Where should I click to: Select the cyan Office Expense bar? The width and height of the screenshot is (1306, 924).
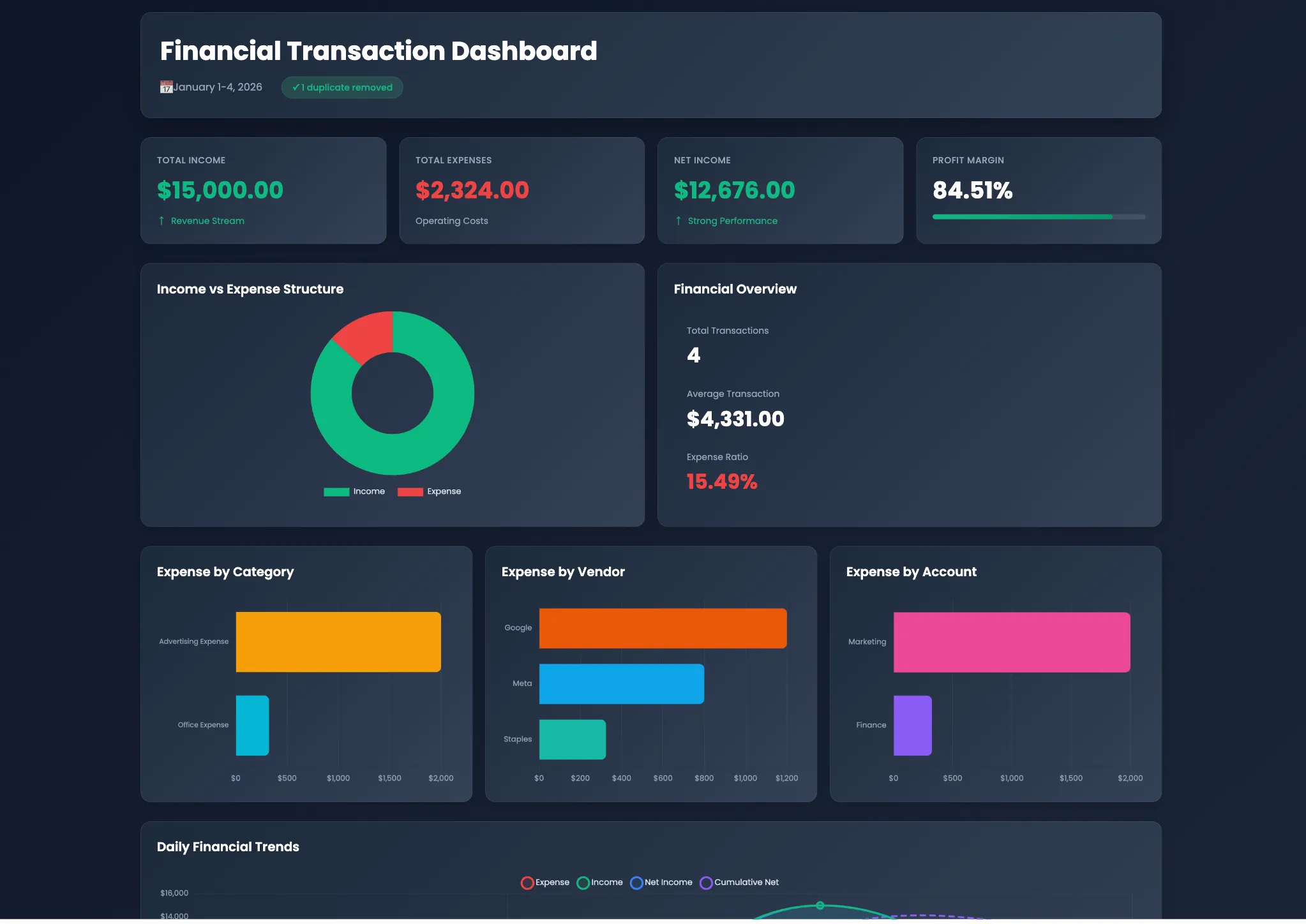(x=252, y=725)
